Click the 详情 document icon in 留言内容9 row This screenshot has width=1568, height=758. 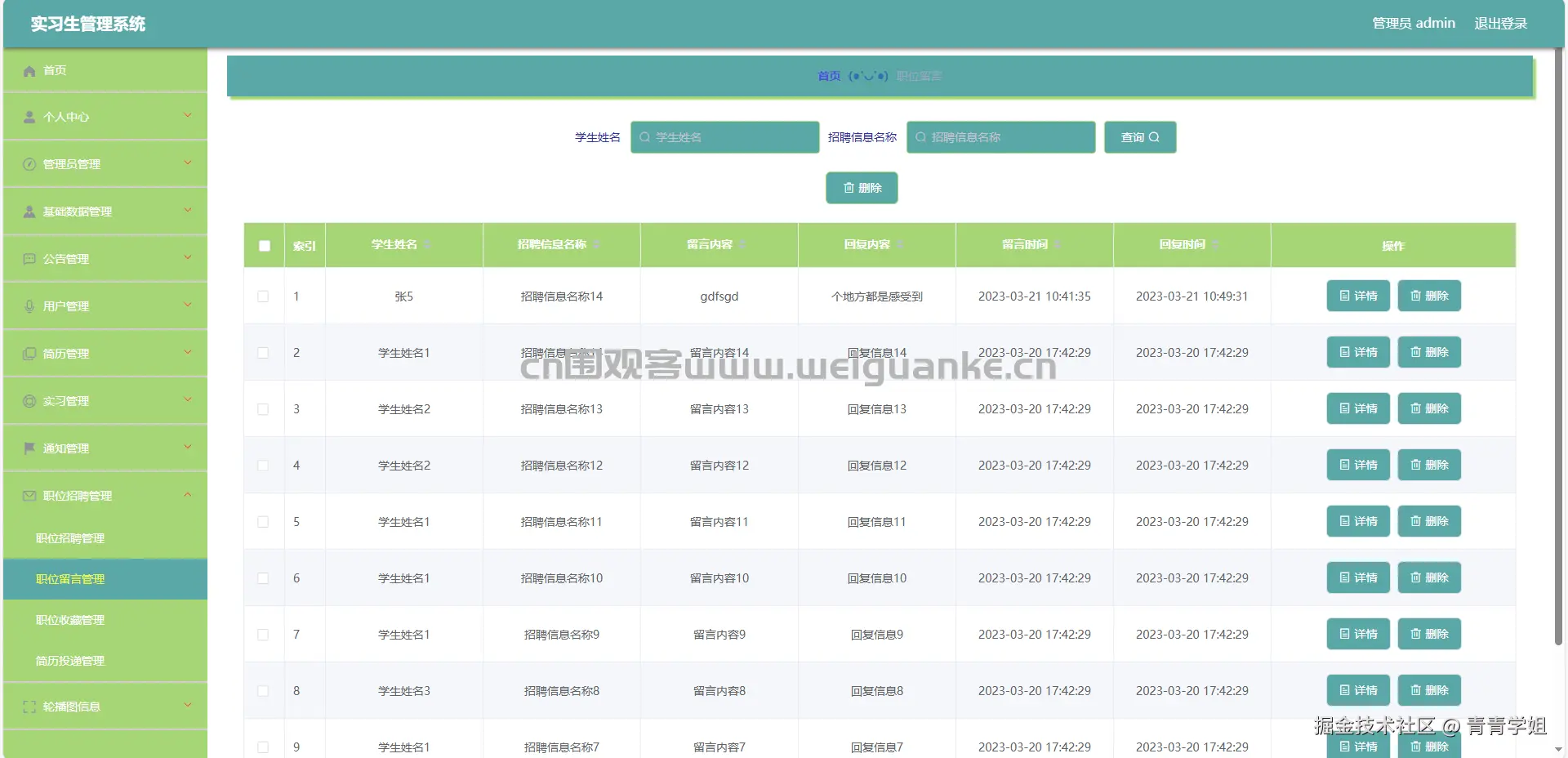[1344, 634]
